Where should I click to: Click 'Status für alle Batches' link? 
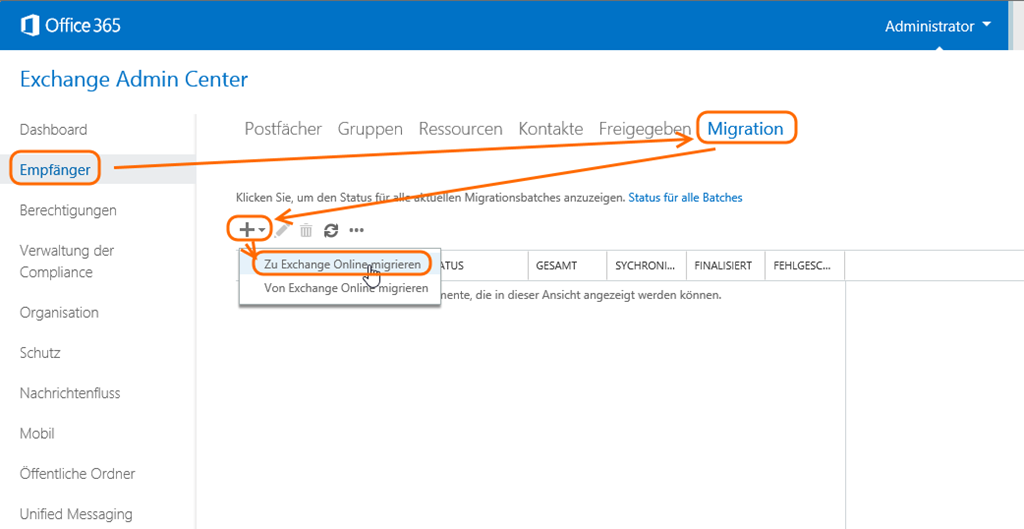tap(685, 198)
